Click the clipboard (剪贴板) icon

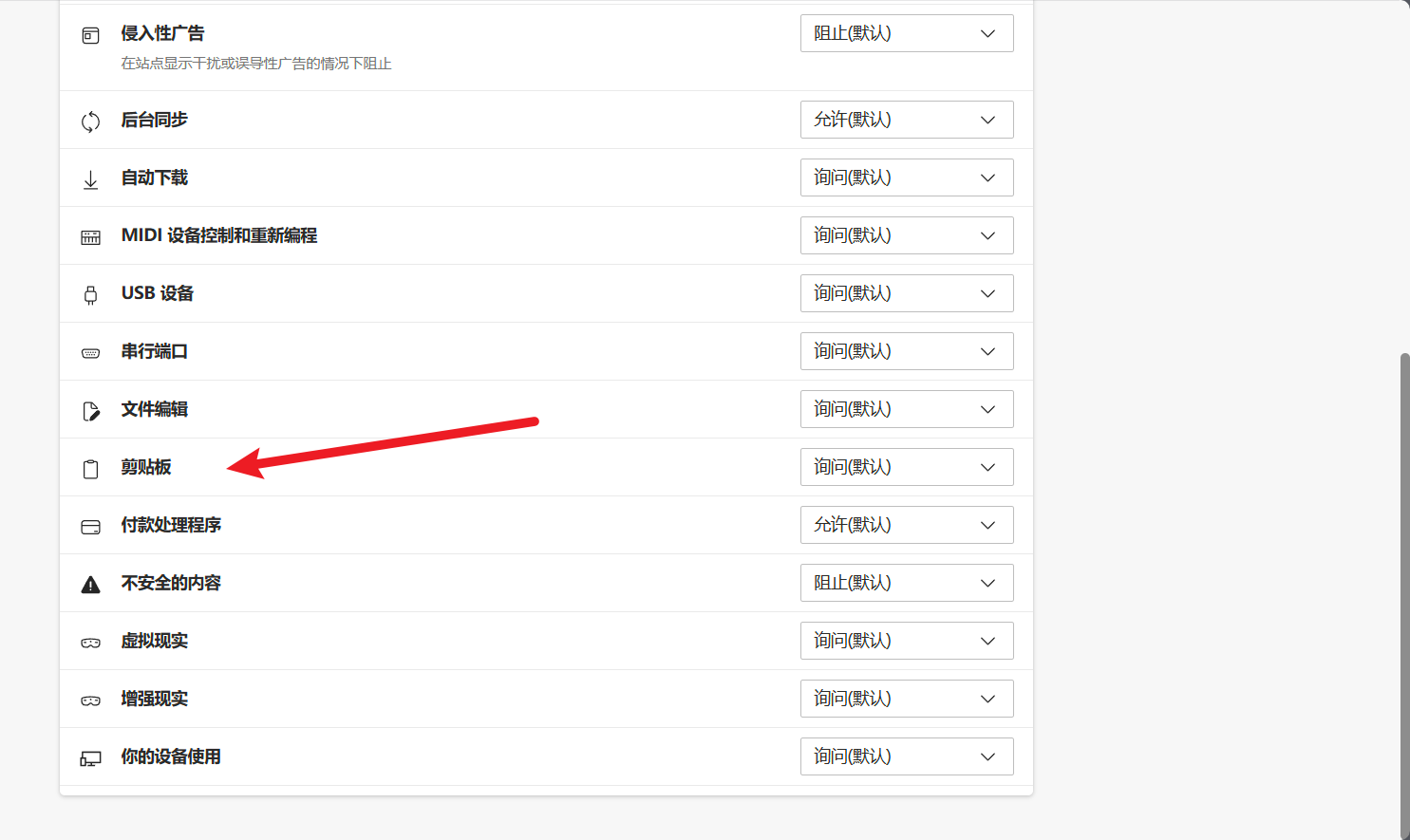tap(90, 469)
